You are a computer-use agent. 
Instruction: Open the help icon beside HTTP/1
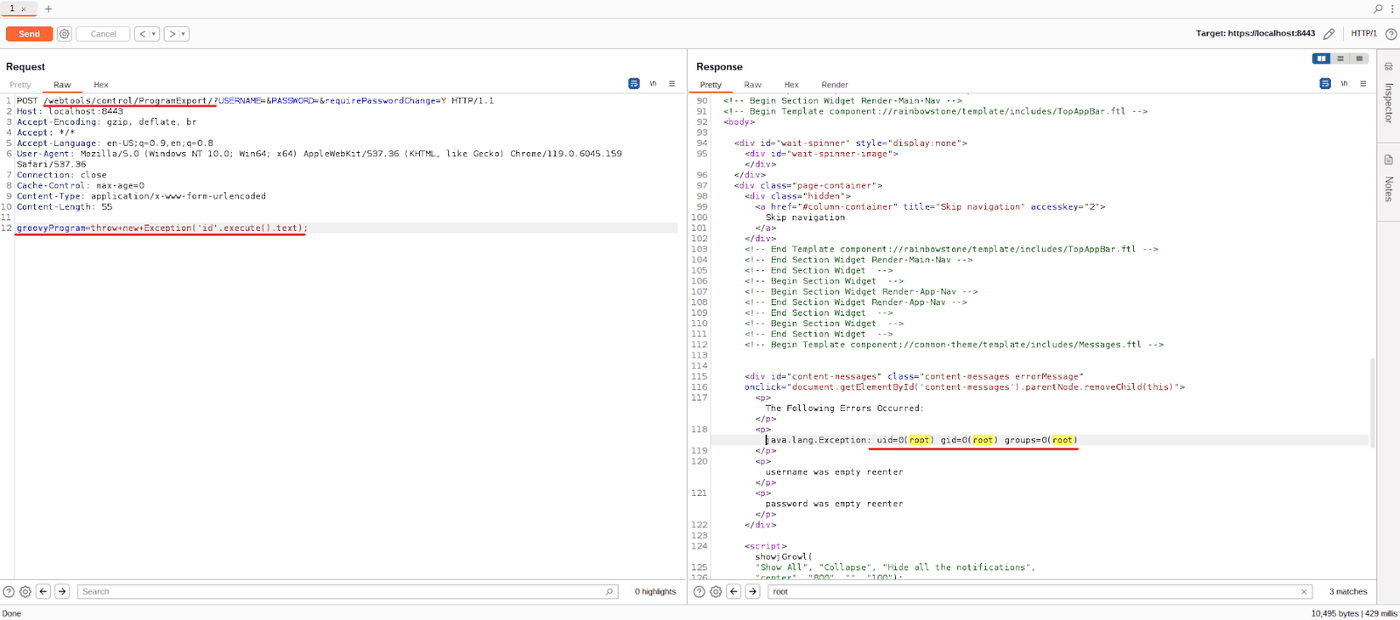(1390, 34)
